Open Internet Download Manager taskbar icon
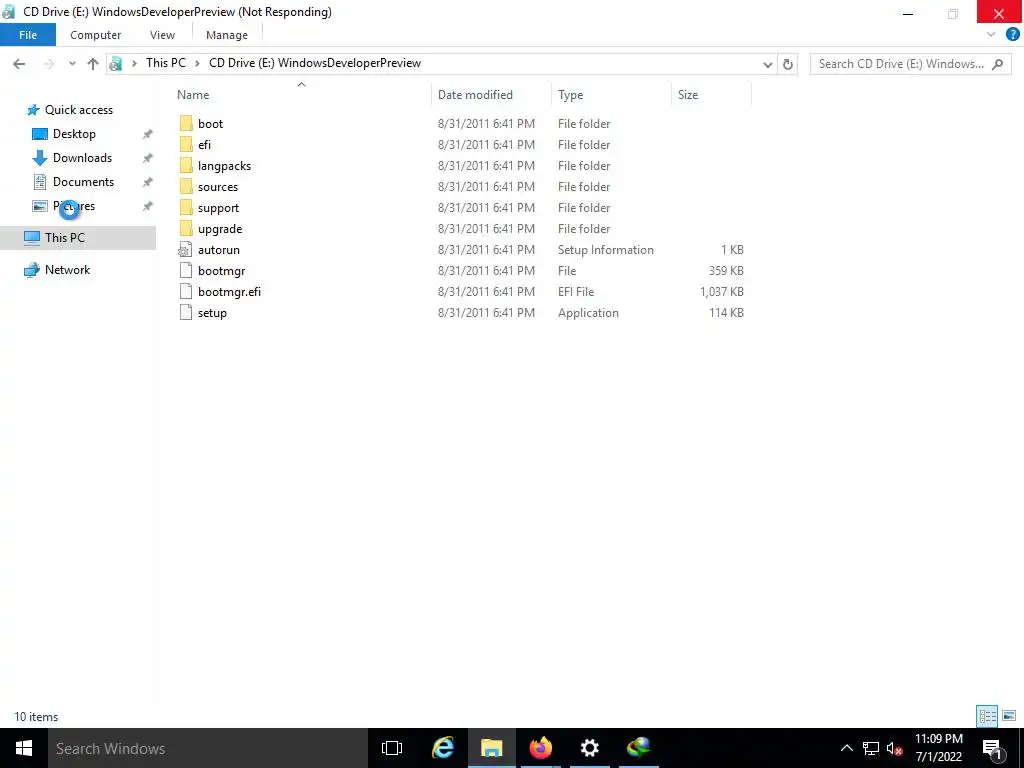The height and width of the screenshot is (768, 1024). pyautogui.click(x=638, y=748)
